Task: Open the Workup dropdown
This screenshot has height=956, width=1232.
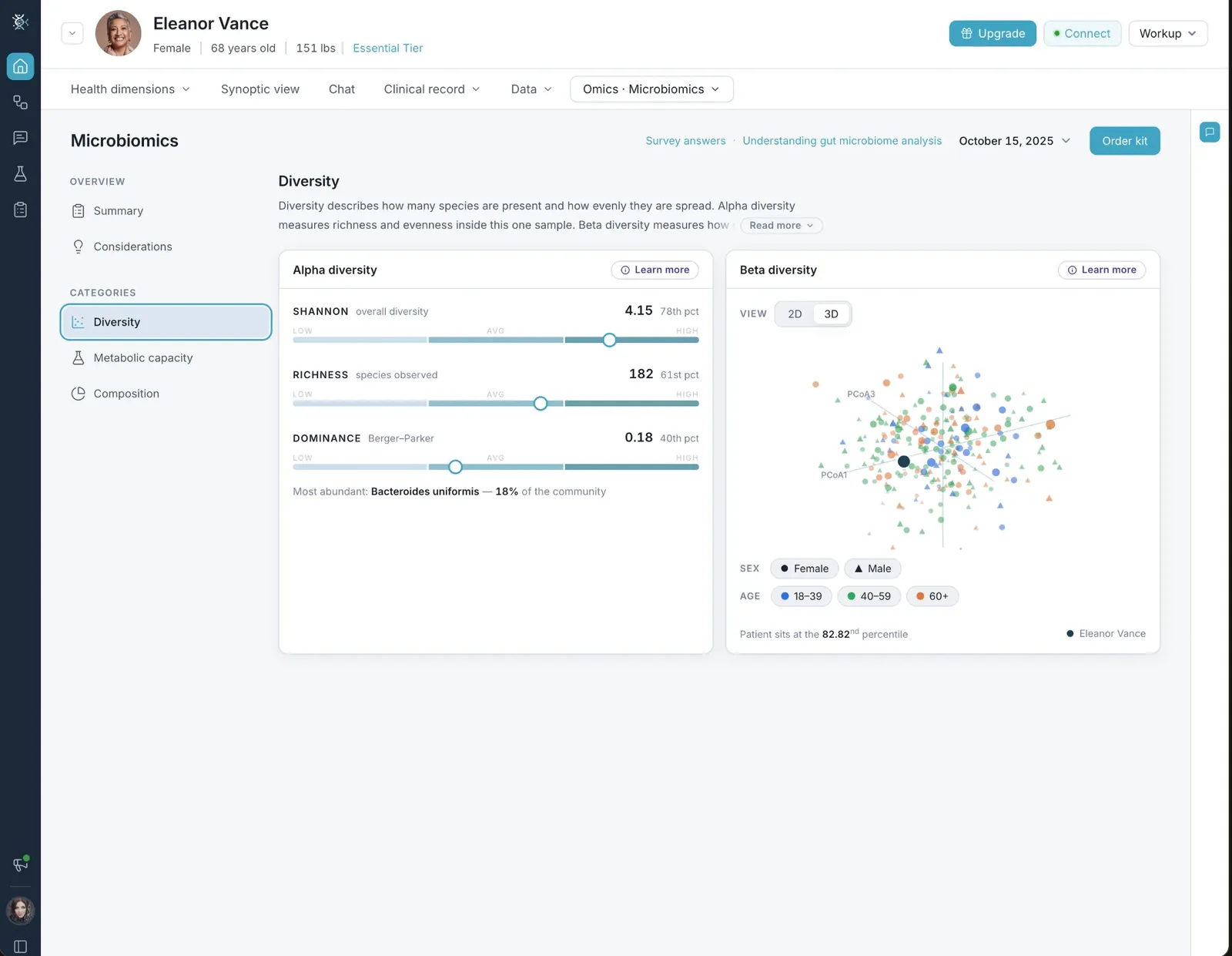Action: [1167, 33]
